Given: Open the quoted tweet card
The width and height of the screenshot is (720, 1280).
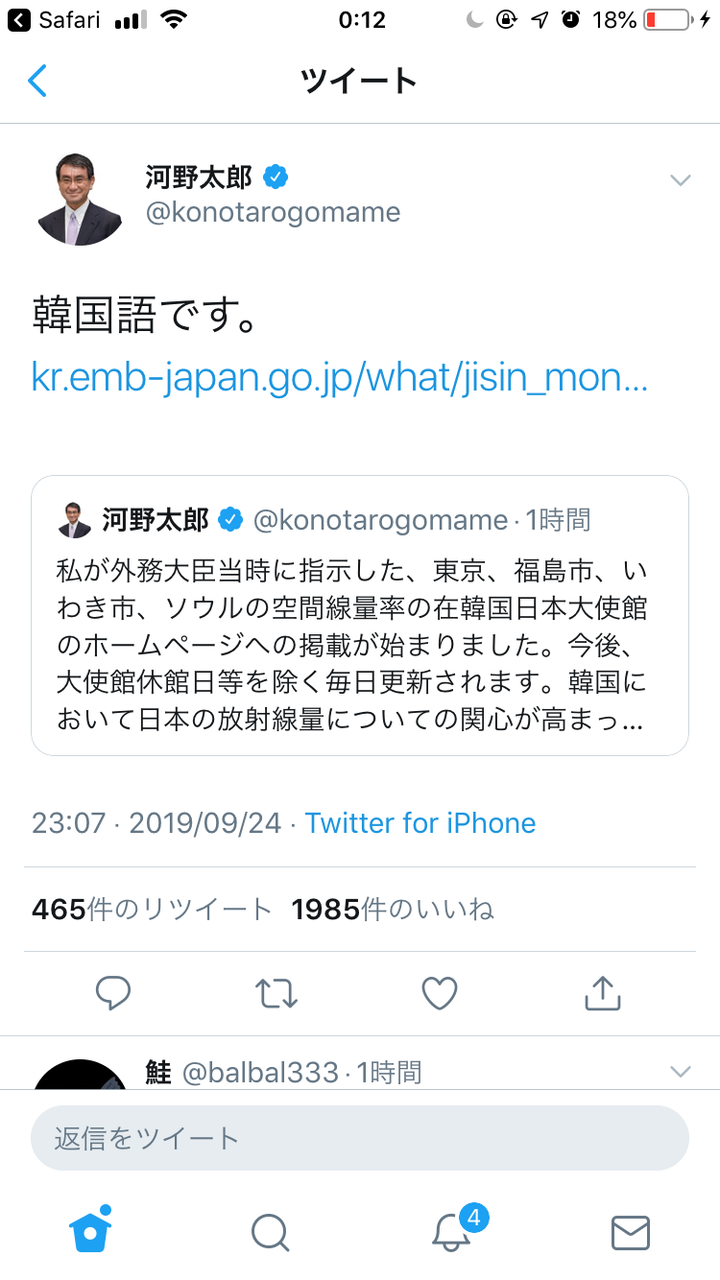Looking at the screenshot, I should (x=360, y=615).
